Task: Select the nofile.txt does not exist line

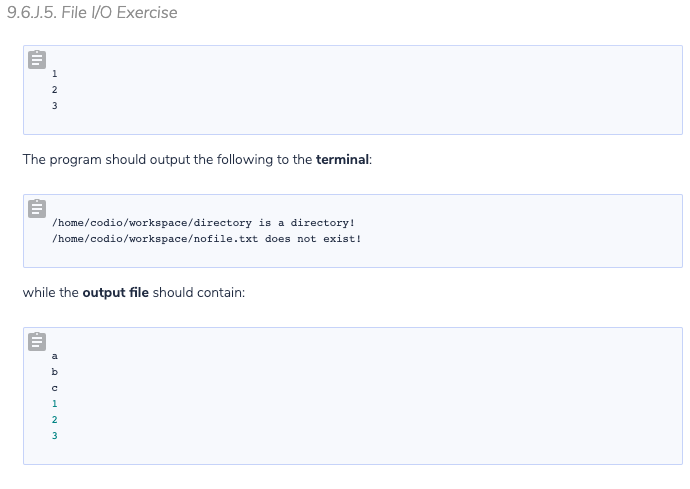Action: [x=206, y=239]
